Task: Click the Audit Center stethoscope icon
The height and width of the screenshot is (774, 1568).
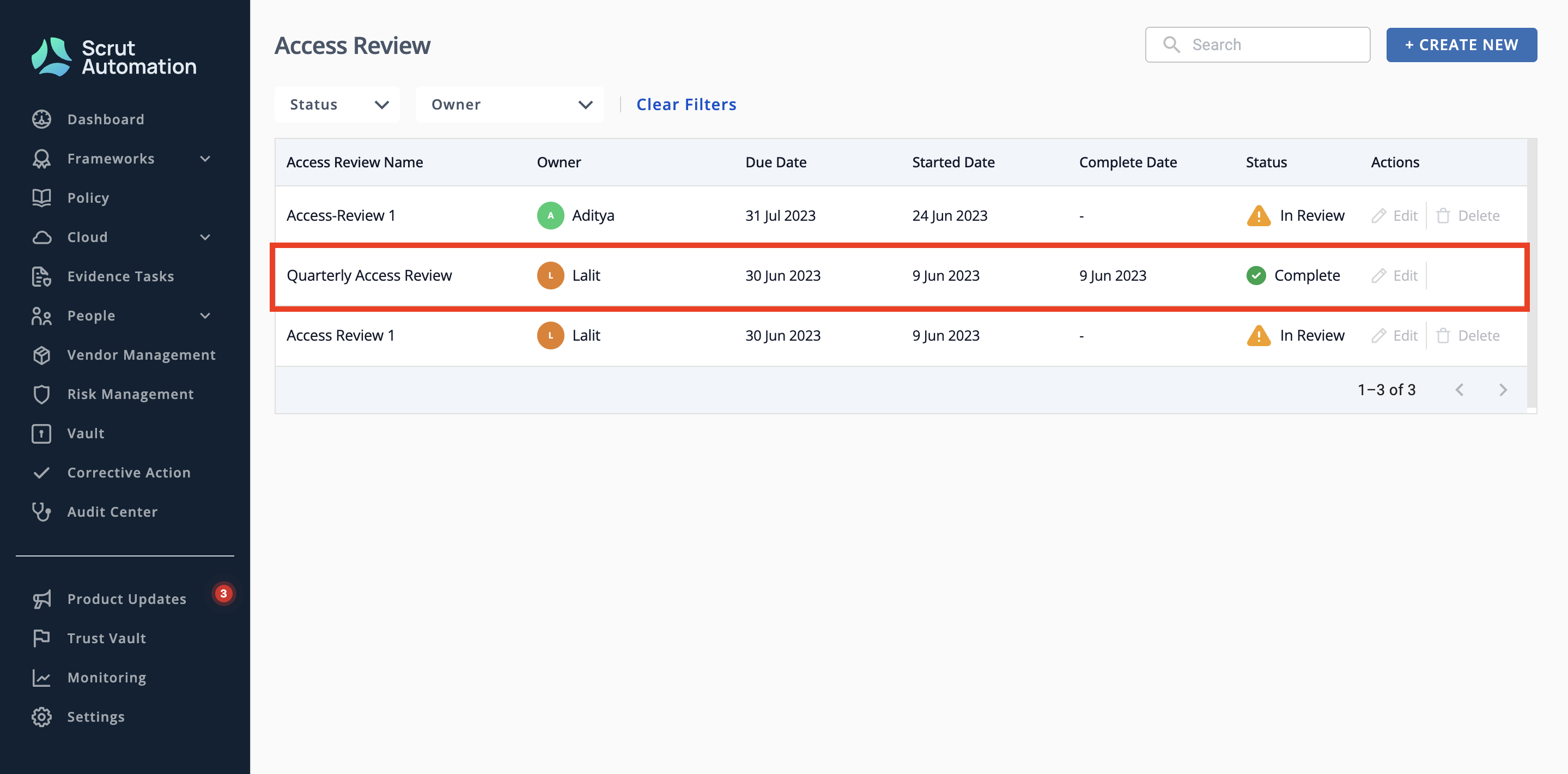Action: click(x=41, y=512)
